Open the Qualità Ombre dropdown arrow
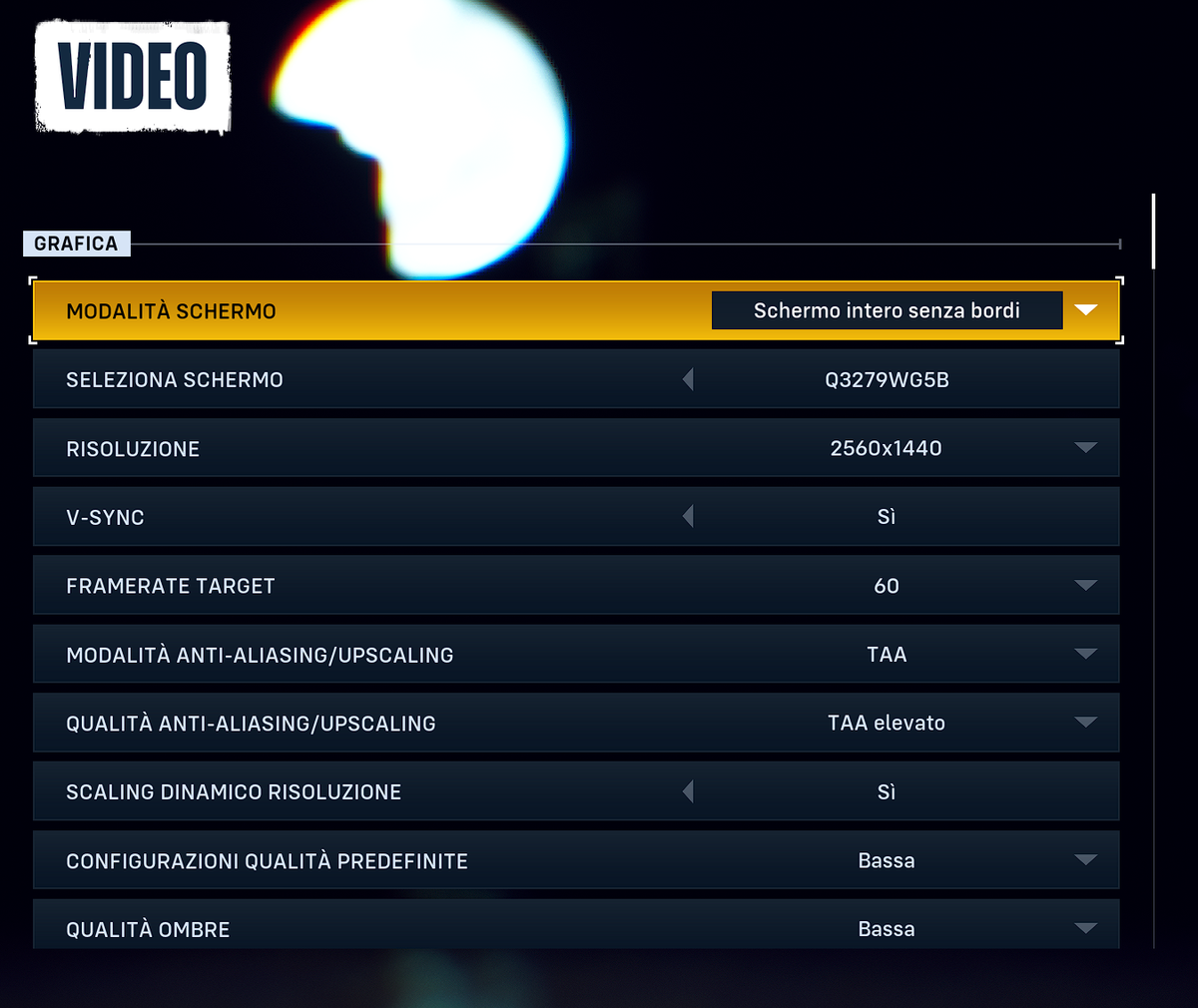The image size is (1198, 1008). click(1086, 929)
